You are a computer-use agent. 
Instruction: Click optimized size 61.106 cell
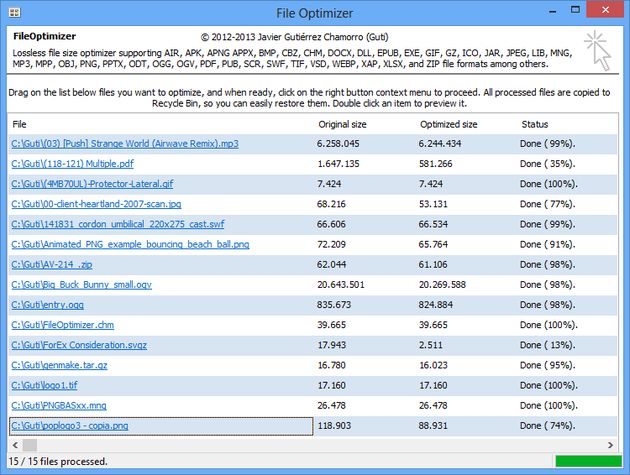(433, 264)
